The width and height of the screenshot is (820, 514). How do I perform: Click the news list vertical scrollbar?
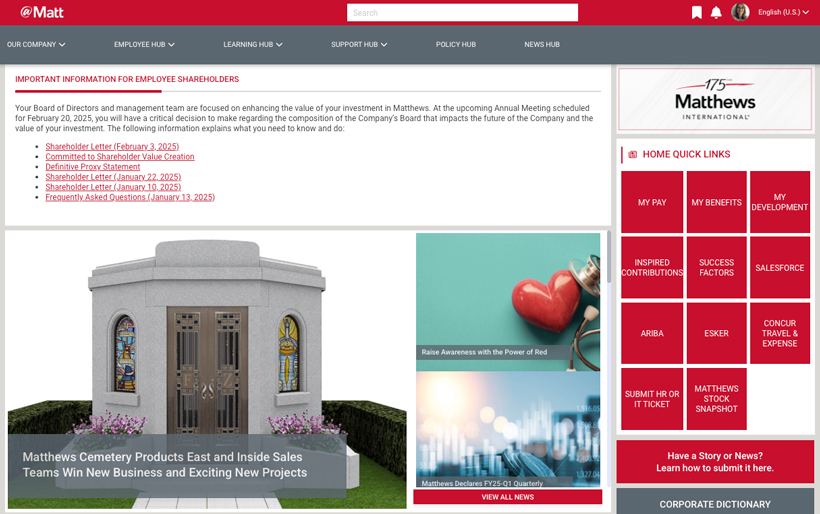pyautogui.click(x=608, y=258)
